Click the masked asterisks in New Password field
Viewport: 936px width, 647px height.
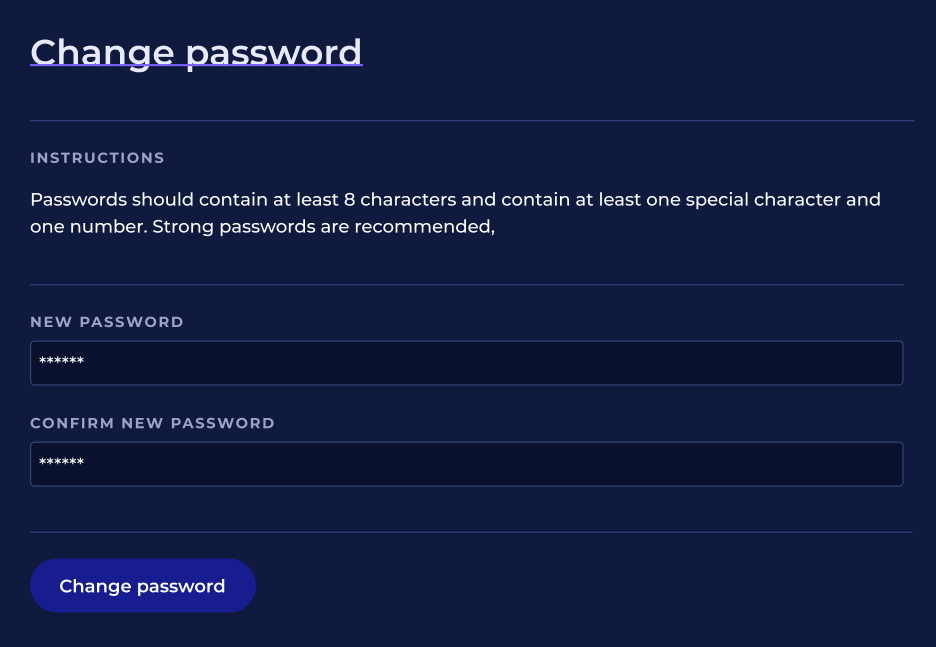61,363
